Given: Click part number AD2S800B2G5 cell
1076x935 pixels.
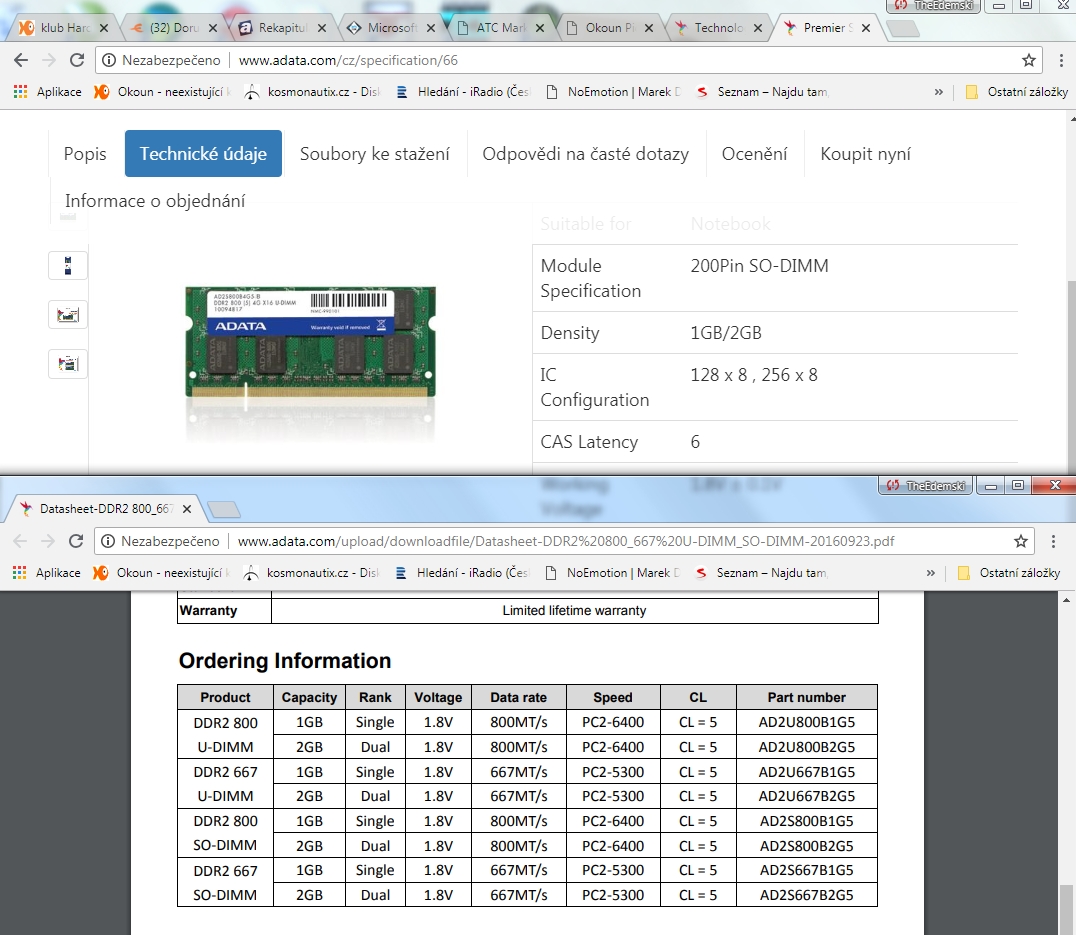Looking at the screenshot, I should pyautogui.click(x=806, y=846).
